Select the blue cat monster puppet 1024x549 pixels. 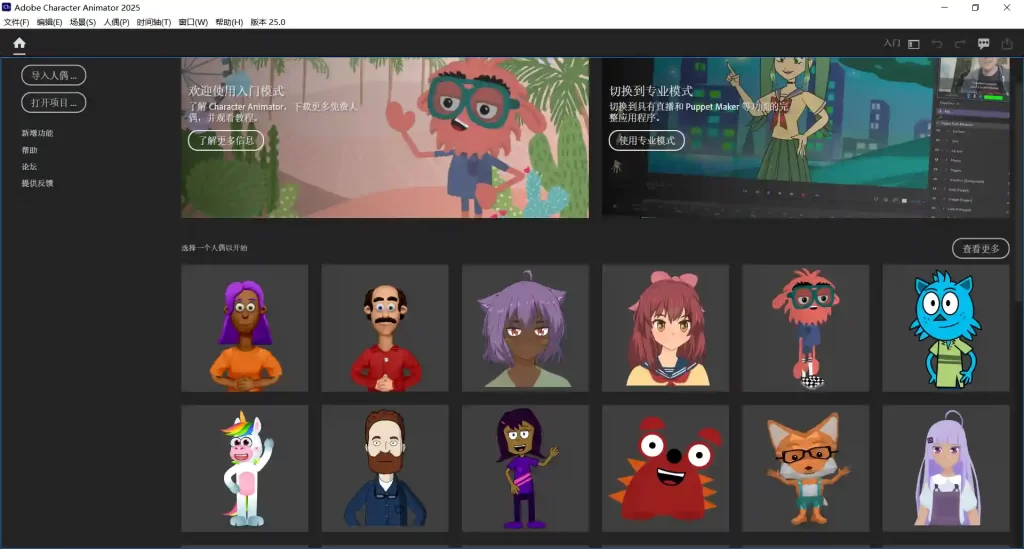(x=945, y=328)
